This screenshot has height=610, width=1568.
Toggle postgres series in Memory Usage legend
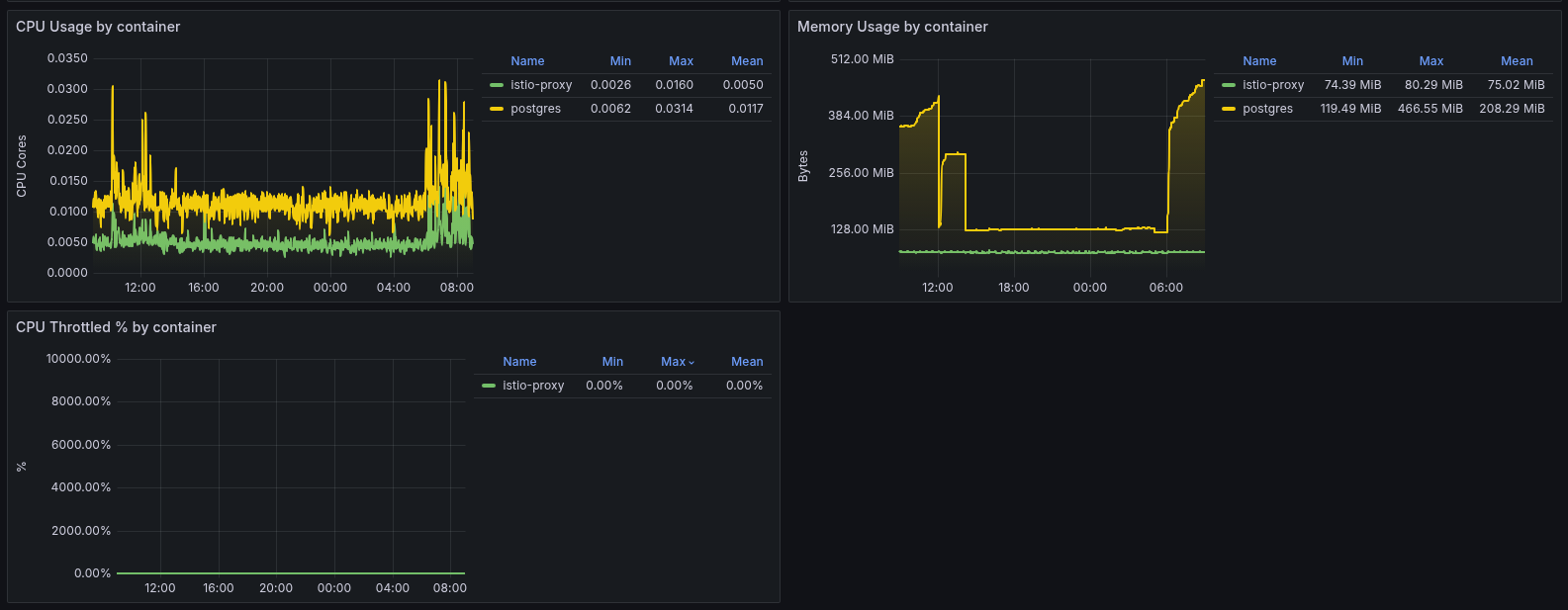1267,109
